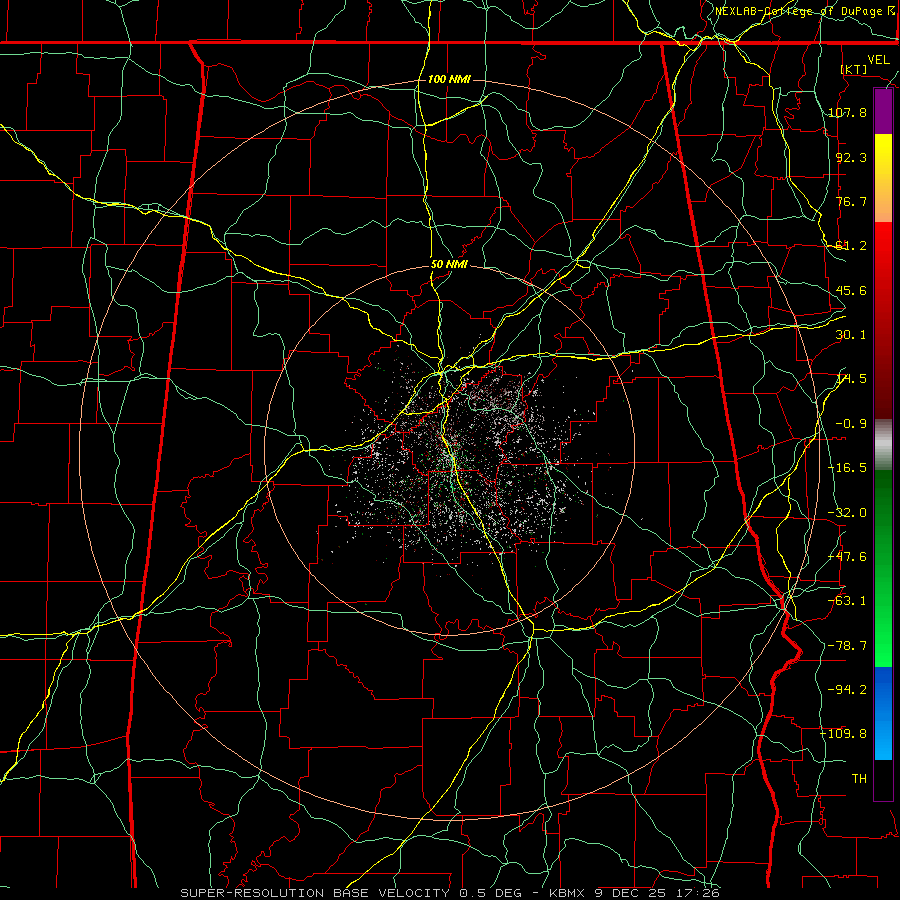Click the -63.1 velocity scale value
Screen dimensions: 900x900
[847, 601]
